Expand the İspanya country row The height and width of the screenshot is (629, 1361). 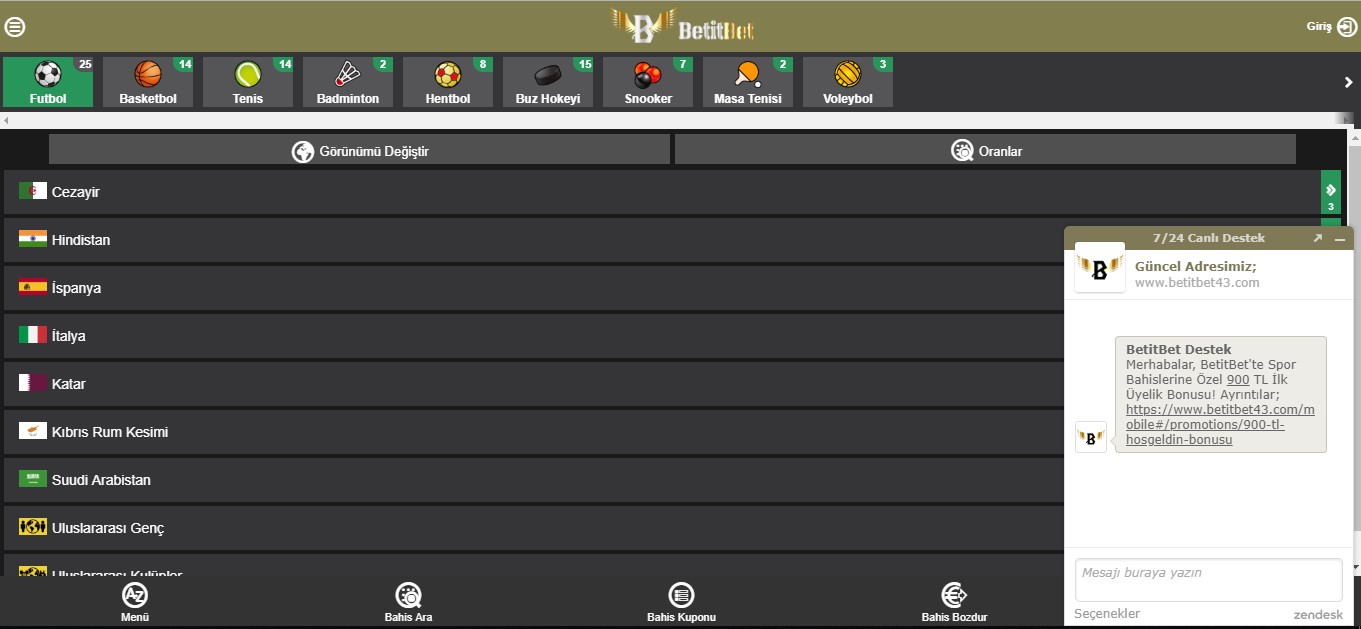point(534,288)
